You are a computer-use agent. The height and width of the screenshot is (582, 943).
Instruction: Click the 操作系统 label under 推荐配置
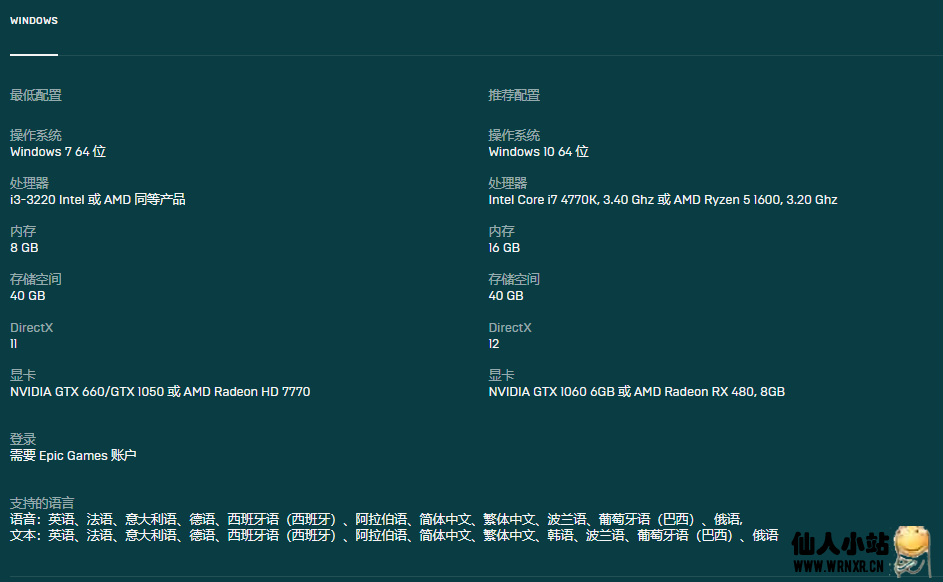tap(514, 135)
